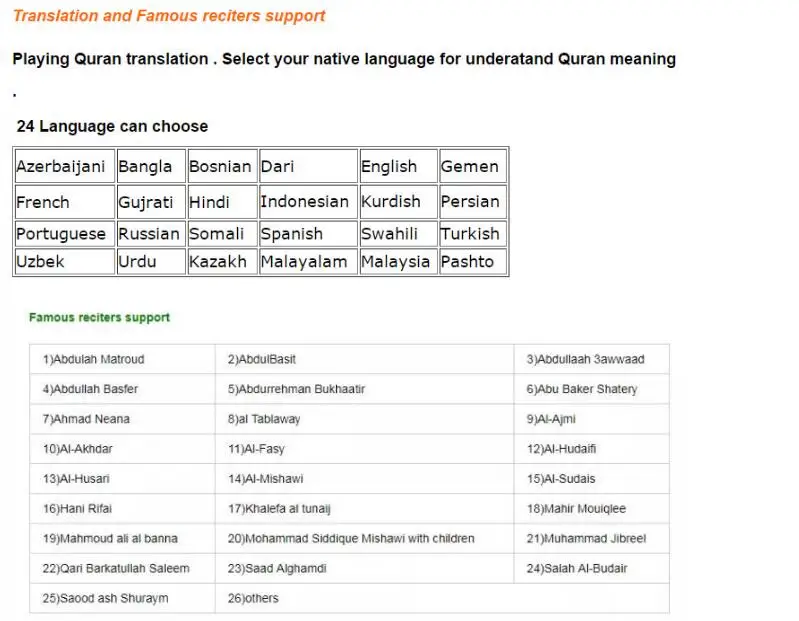Choose the Urdu language cell
799x621 pixels.
[151, 261]
